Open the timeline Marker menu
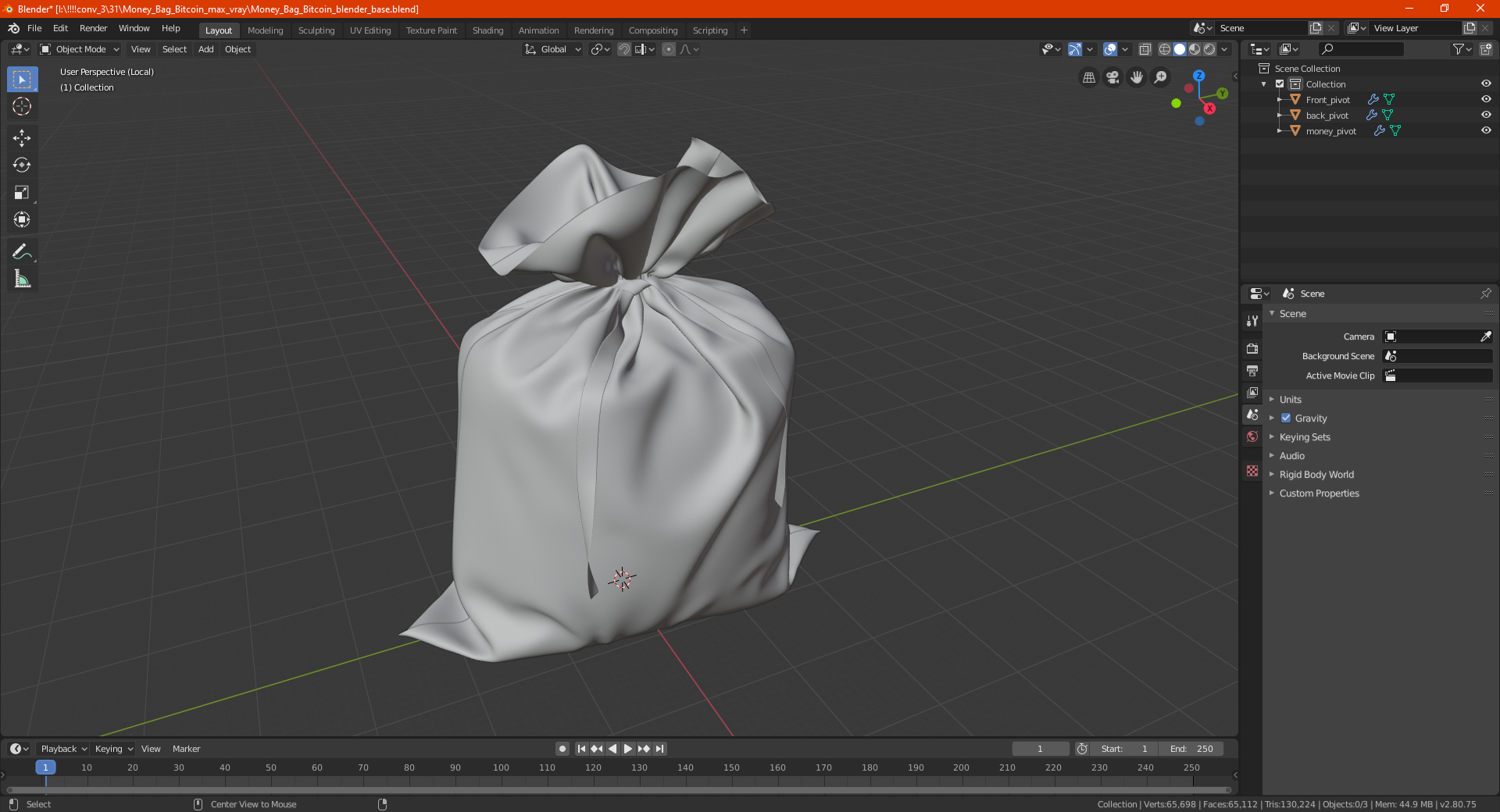 pyautogui.click(x=186, y=749)
